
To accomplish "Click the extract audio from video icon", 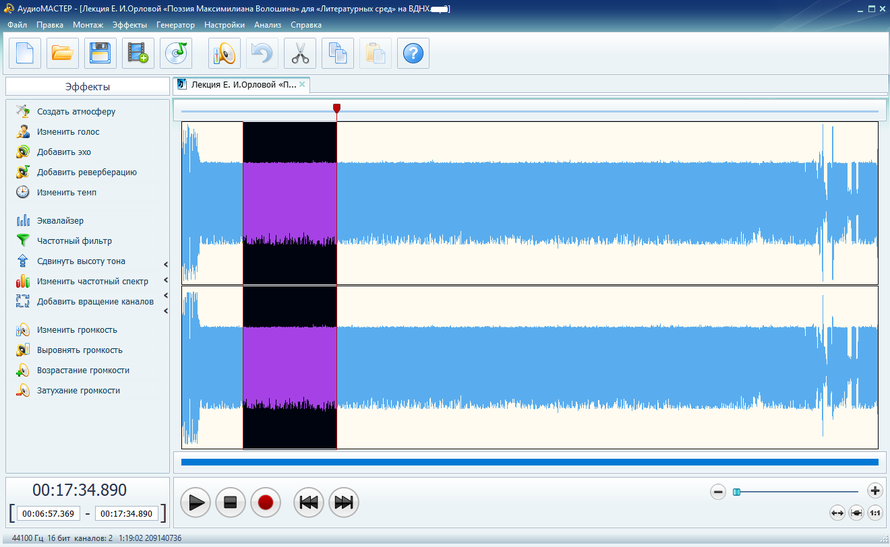I will 138,53.
